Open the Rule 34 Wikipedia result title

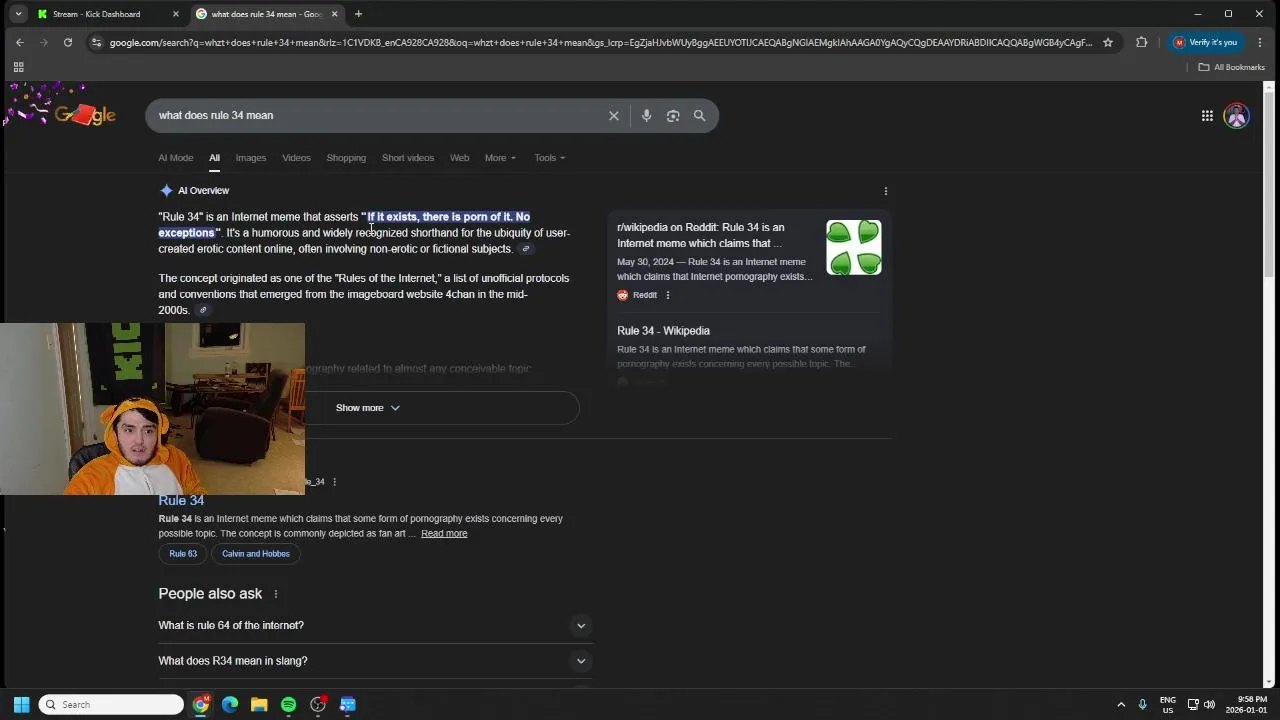pos(181,501)
